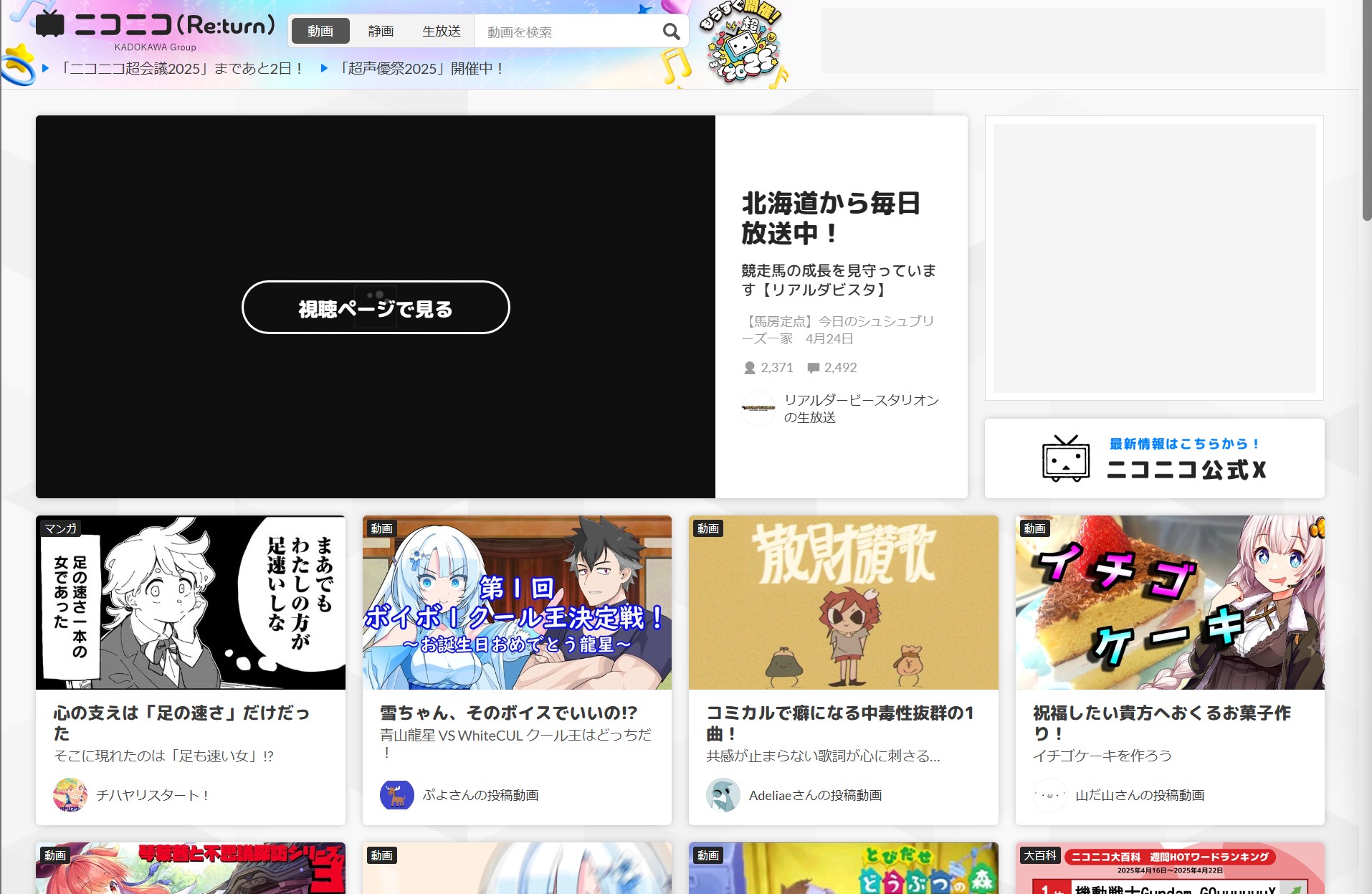
Task: Open the ボイボ！クール王決定戦 video thumbnail
Action: pyautogui.click(x=517, y=602)
